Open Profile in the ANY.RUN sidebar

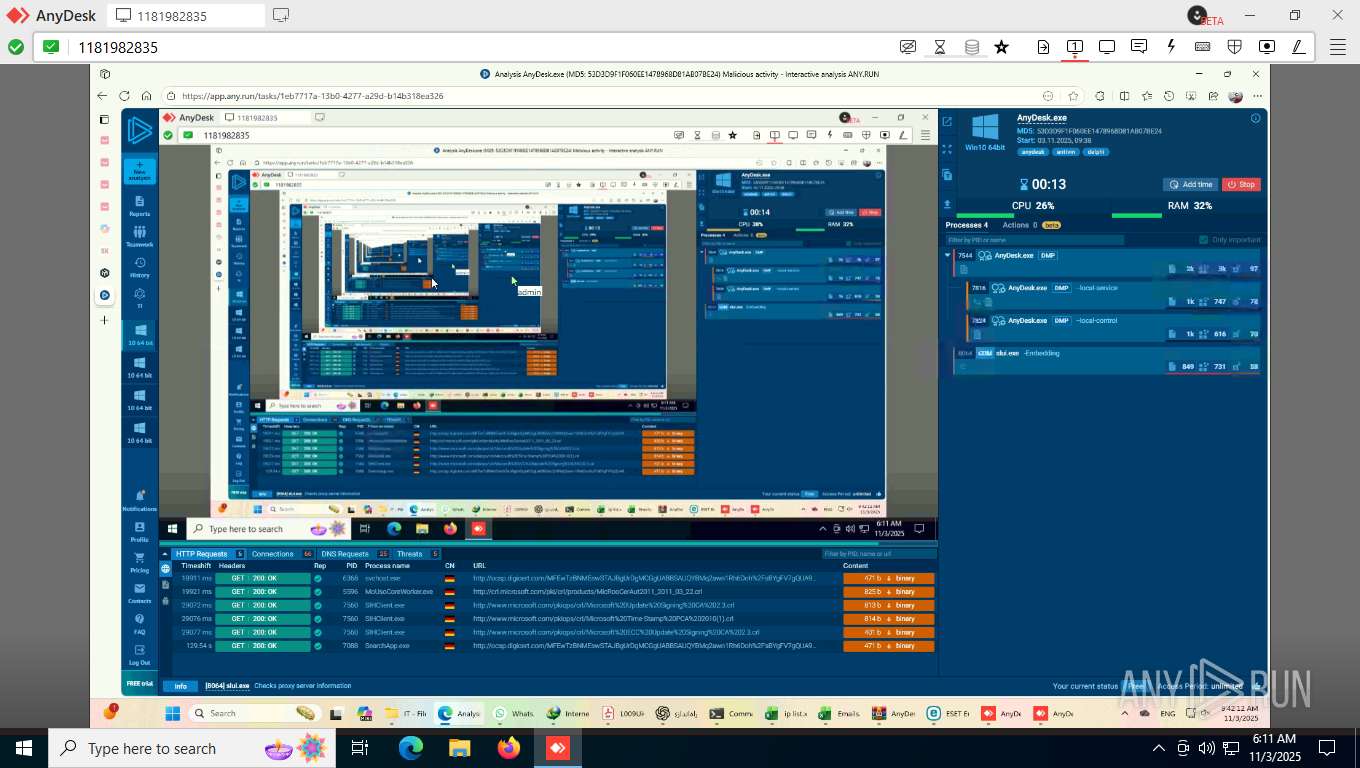pyautogui.click(x=139, y=532)
